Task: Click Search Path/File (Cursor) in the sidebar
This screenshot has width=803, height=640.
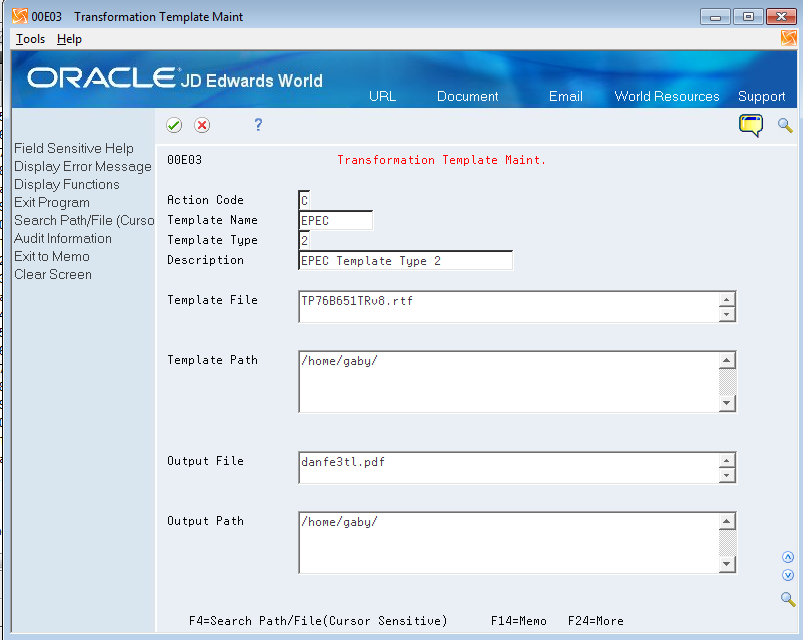Action: tap(84, 221)
